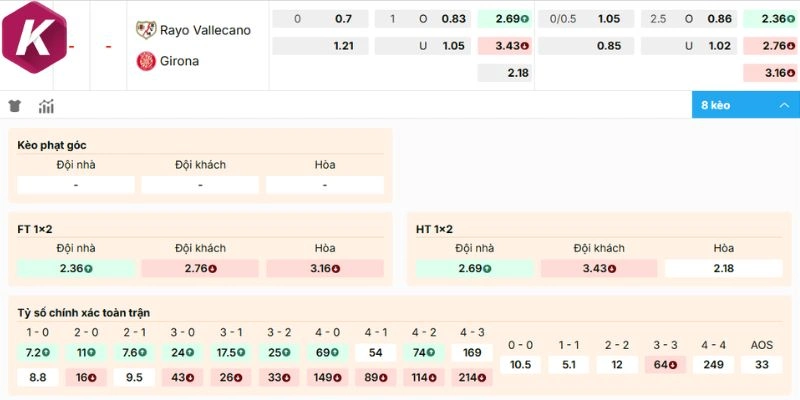
Task: Select correct score 4-2 odds 74
Action: [423, 353]
